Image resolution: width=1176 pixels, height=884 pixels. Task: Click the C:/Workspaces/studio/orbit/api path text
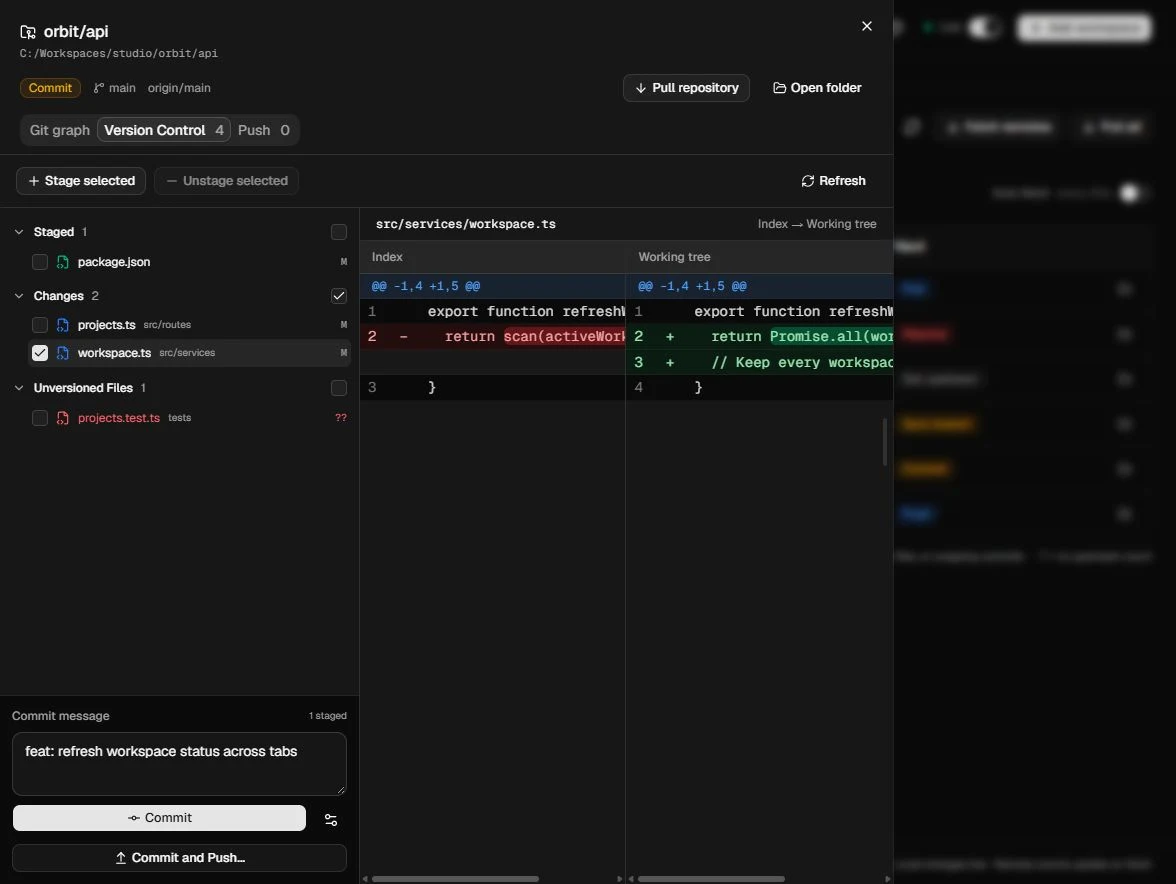click(x=118, y=53)
